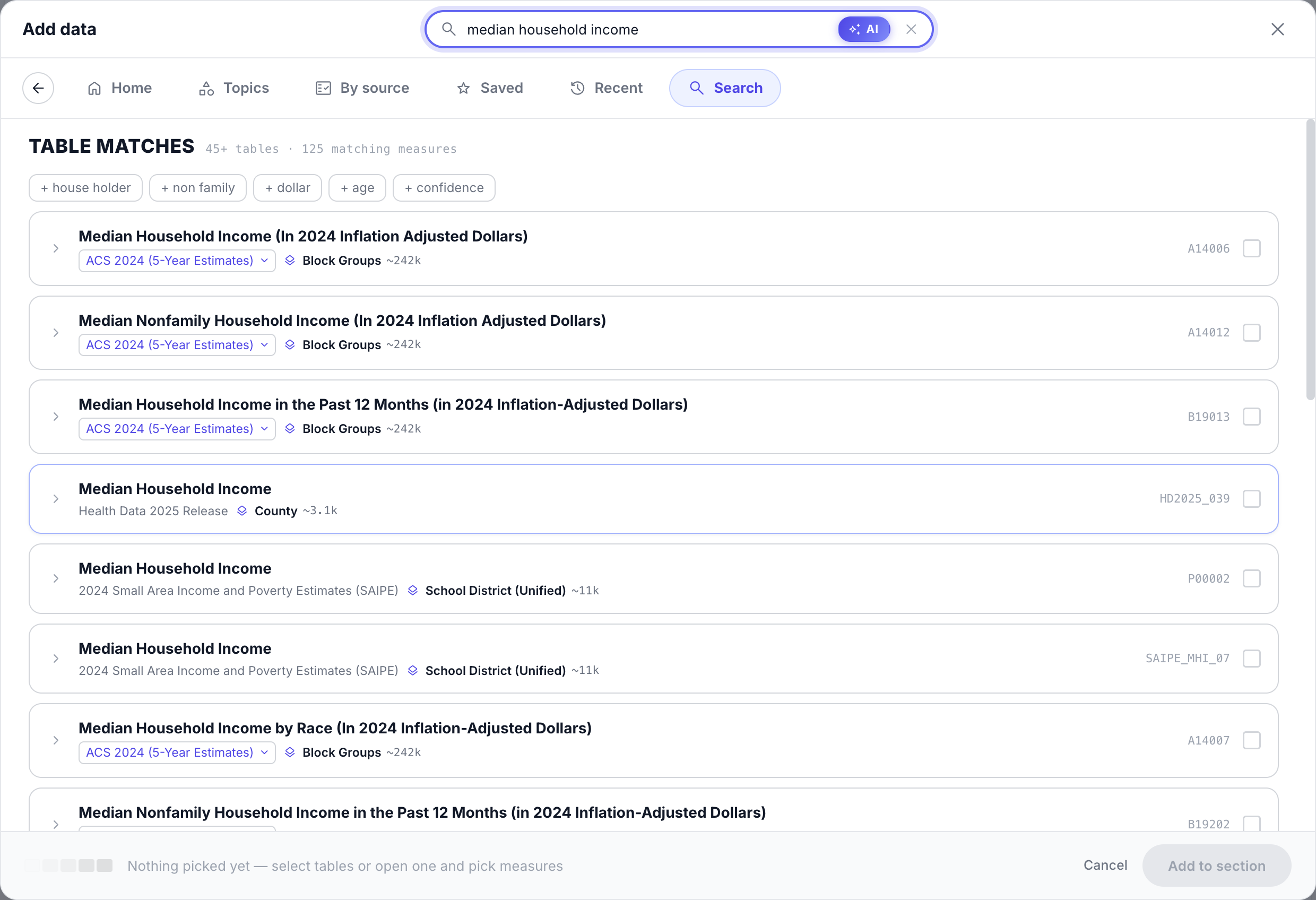Toggle the AI search mode pill

click(x=863, y=29)
